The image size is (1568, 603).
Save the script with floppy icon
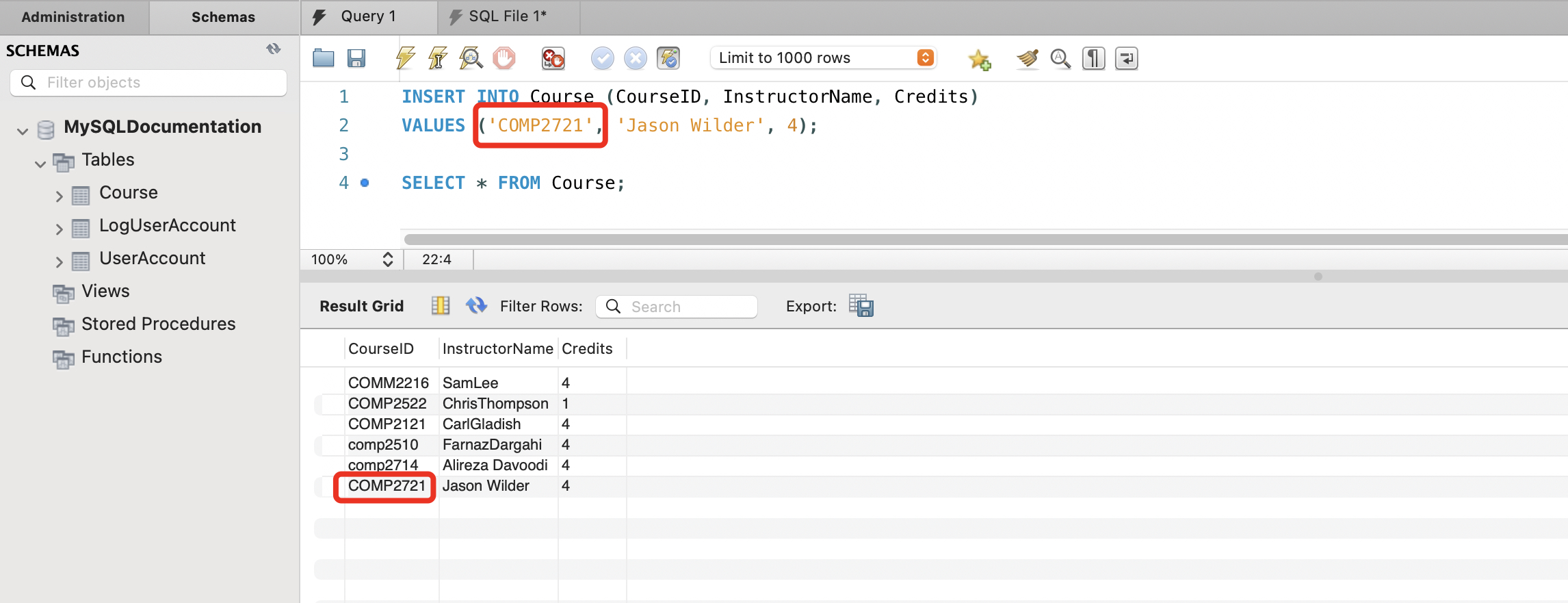click(356, 58)
